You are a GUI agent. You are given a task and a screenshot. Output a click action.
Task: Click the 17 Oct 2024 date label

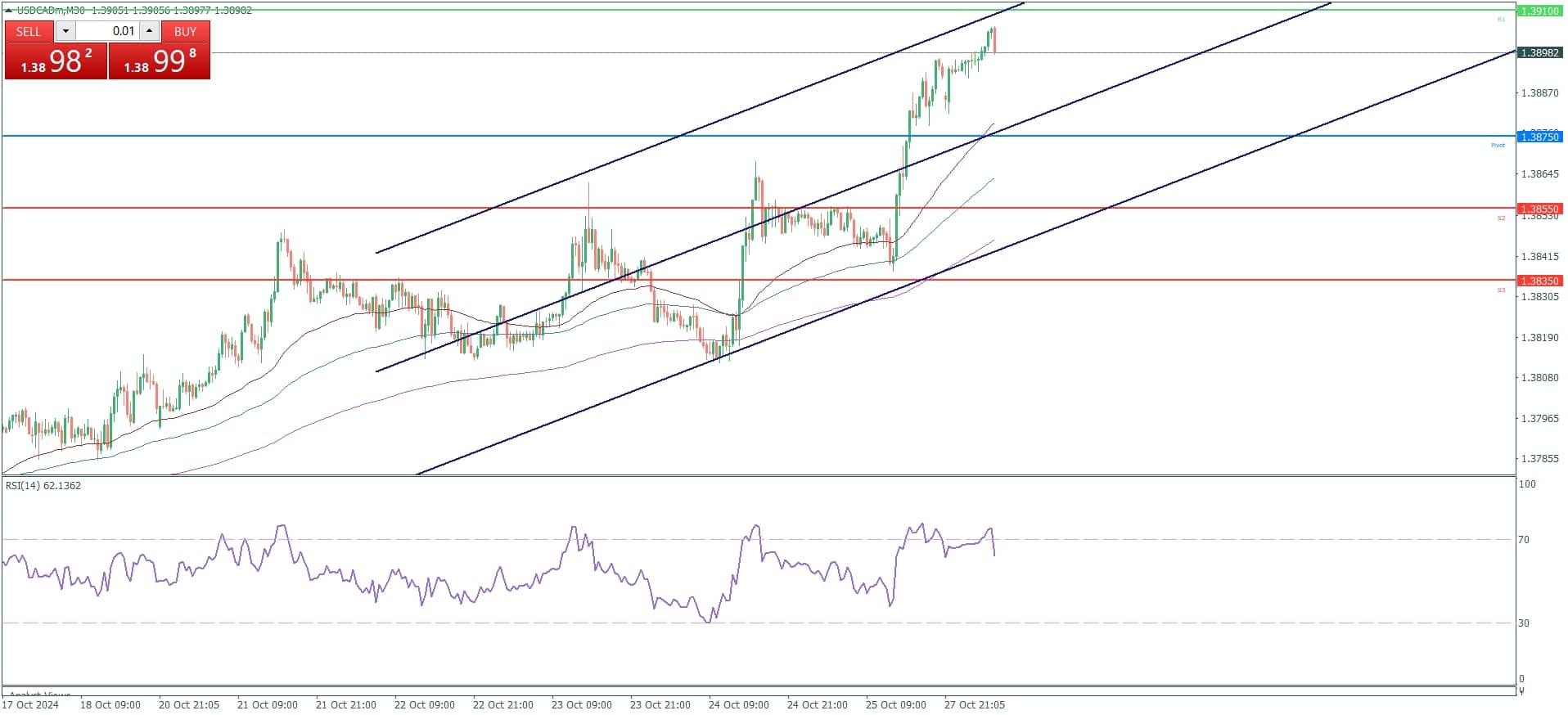coord(30,705)
